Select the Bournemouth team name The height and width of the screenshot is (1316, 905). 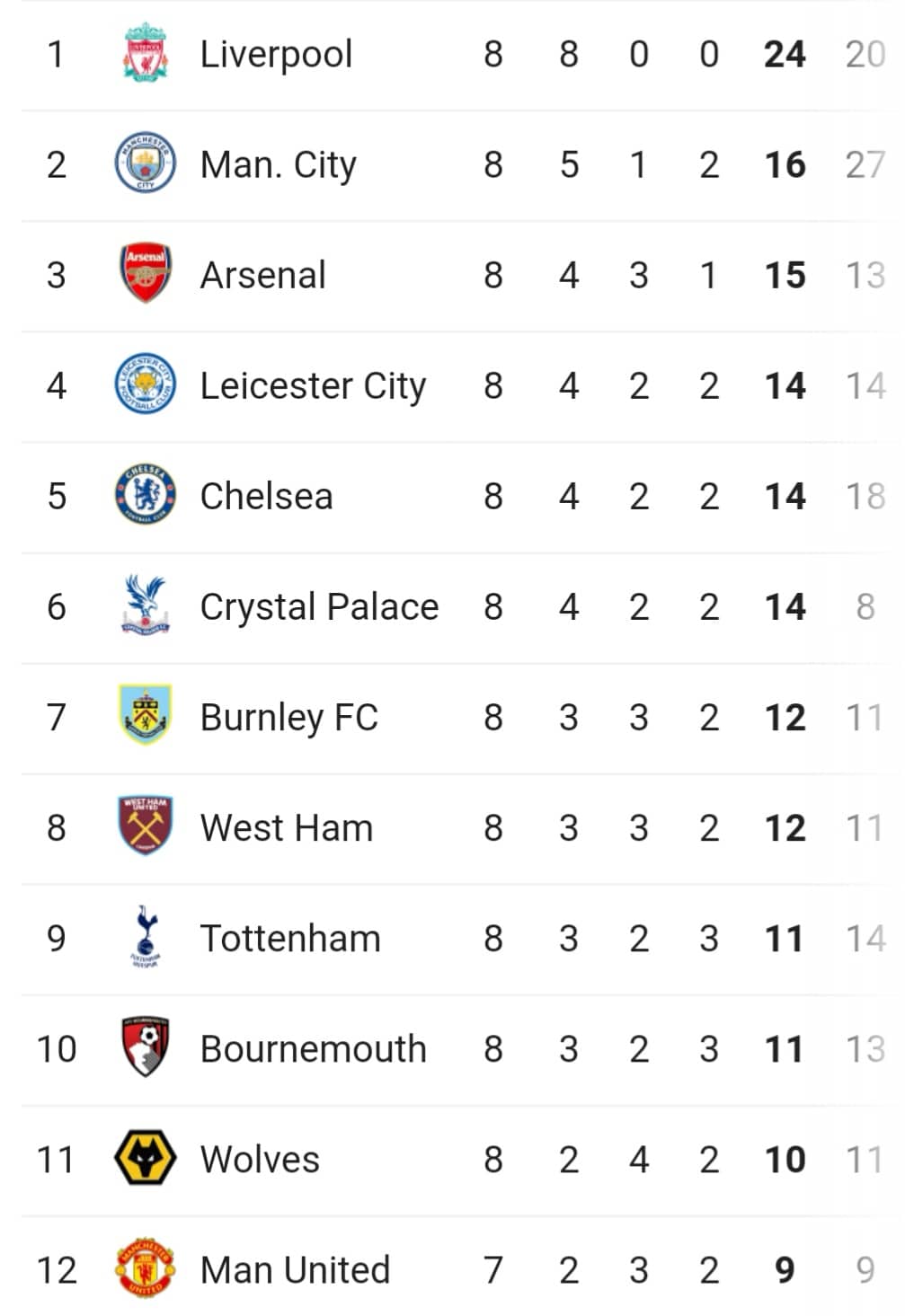(313, 1049)
